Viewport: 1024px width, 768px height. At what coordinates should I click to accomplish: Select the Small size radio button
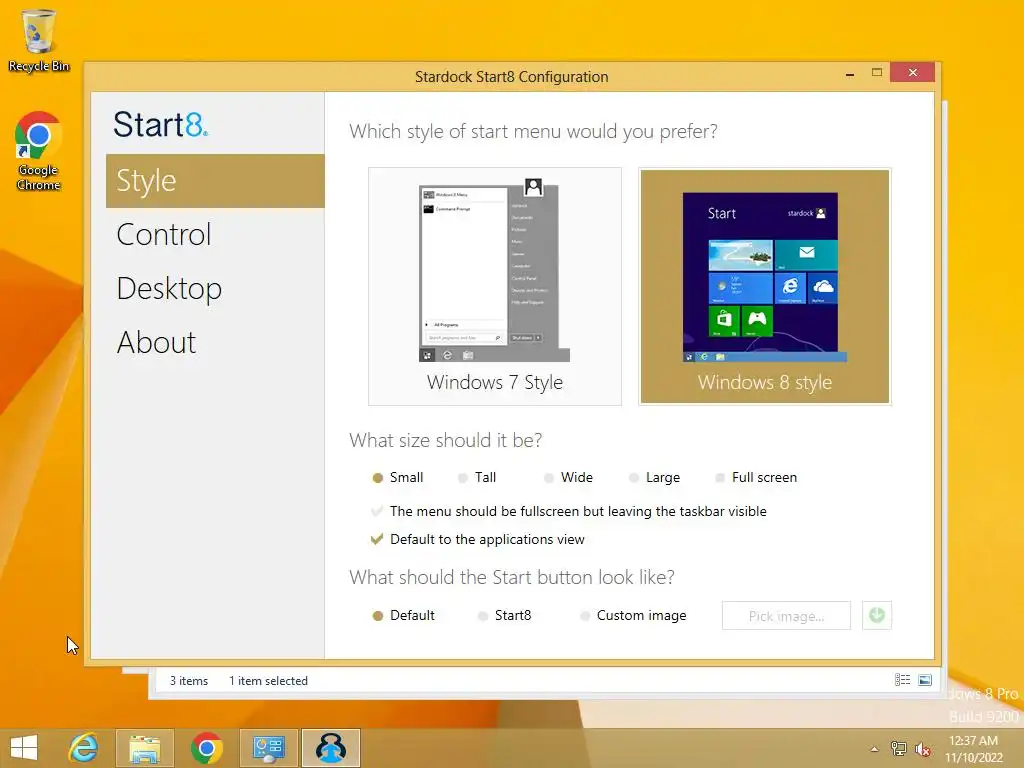coord(398,477)
